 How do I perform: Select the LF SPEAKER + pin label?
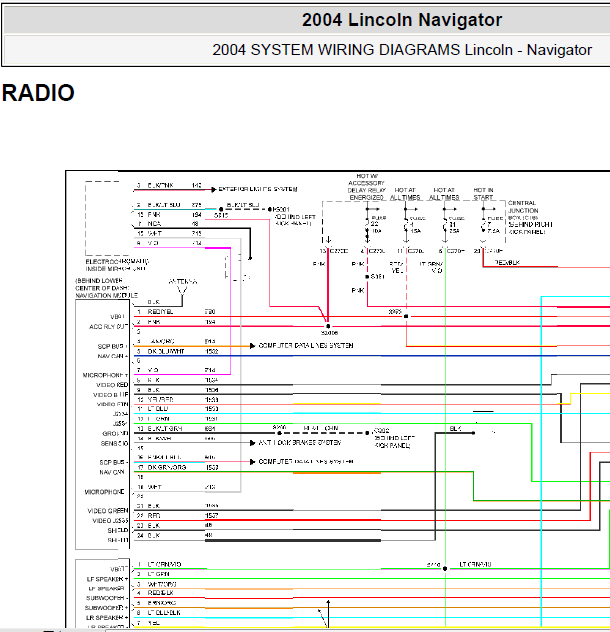point(107,579)
